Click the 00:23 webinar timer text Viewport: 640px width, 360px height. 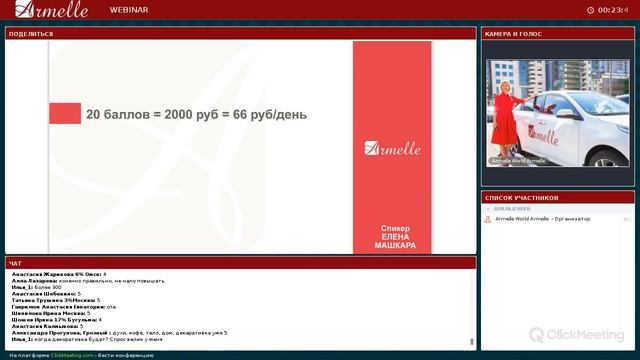(613, 10)
